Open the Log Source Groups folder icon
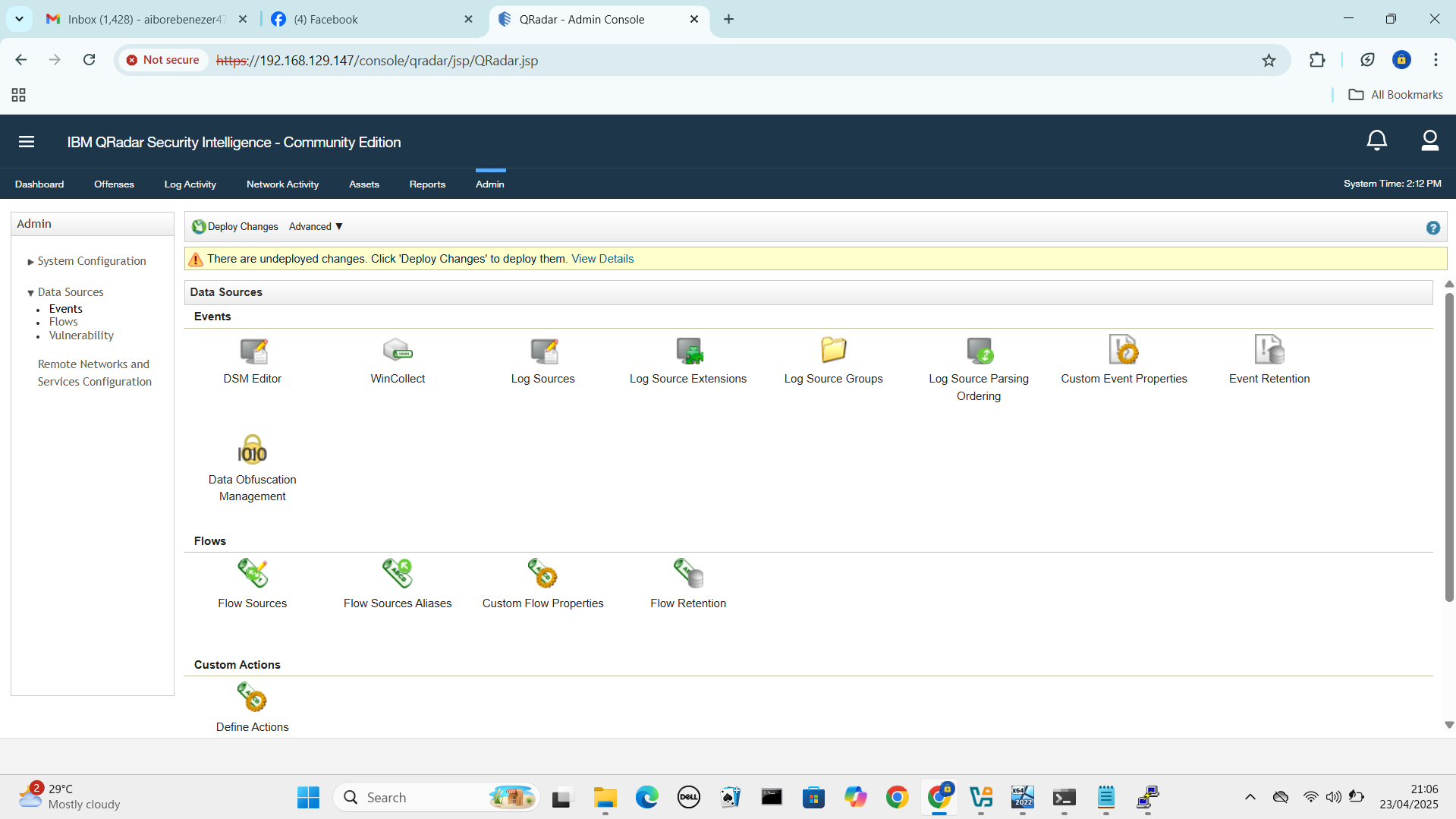This screenshot has width=1456, height=819. click(x=833, y=351)
